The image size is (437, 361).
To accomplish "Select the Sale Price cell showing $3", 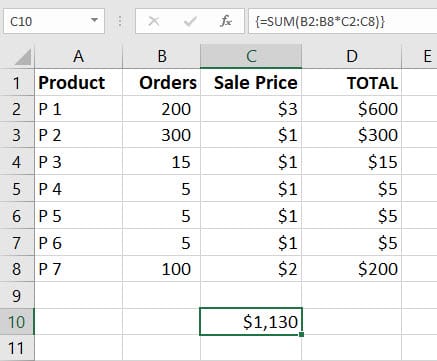I will (x=251, y=109).
